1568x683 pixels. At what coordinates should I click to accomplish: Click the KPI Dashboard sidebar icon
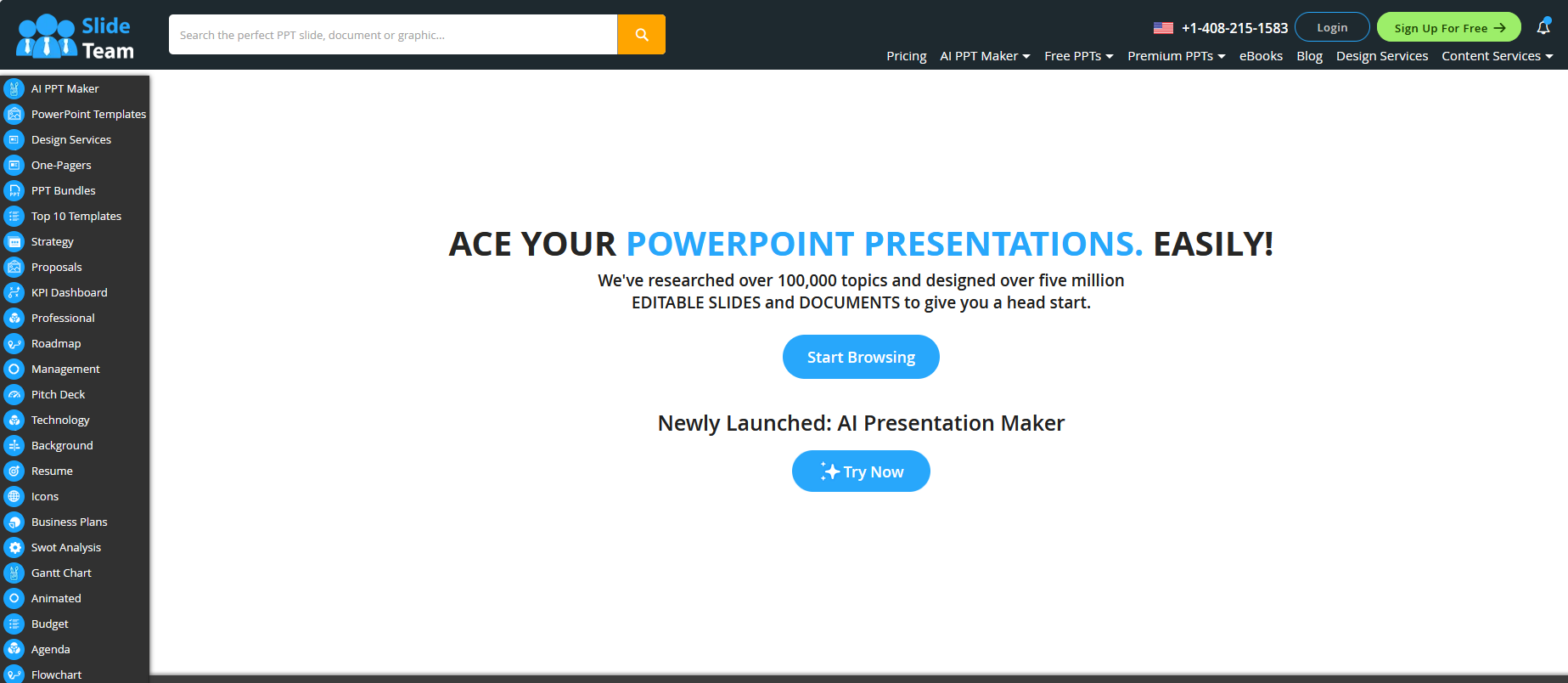tap(14, 292)
